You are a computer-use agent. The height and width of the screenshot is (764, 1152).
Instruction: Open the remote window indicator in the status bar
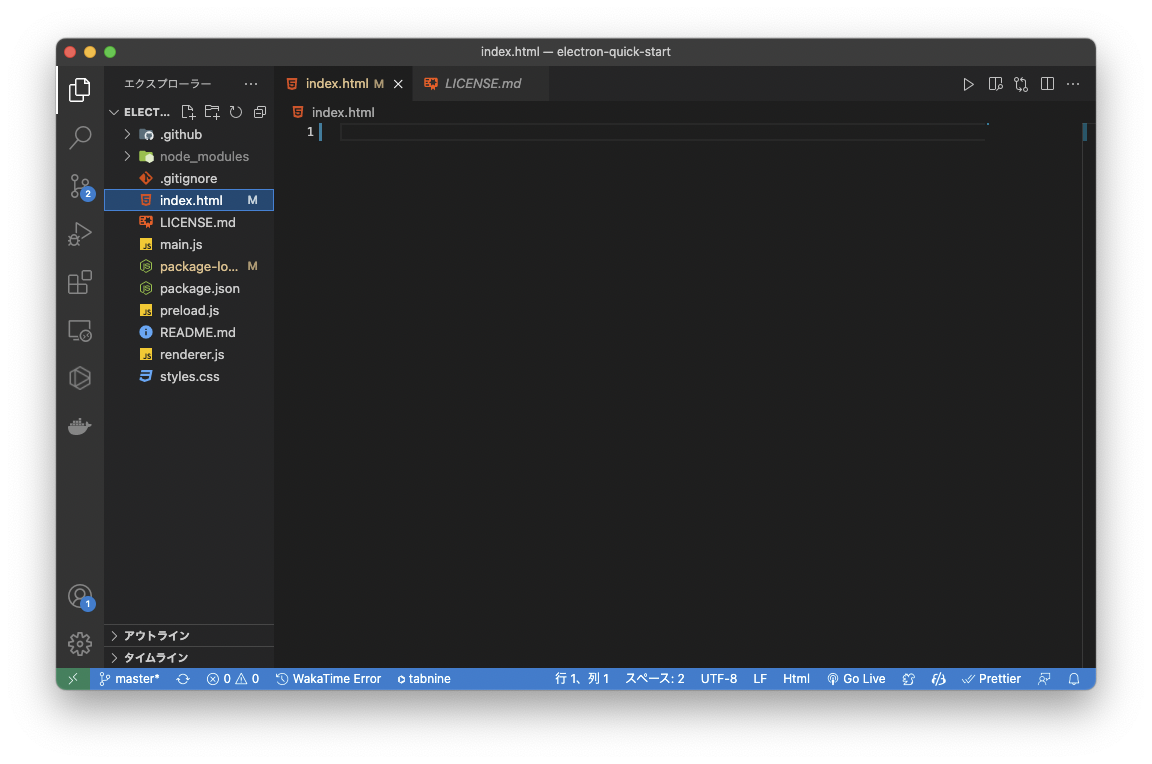point(73,679)
